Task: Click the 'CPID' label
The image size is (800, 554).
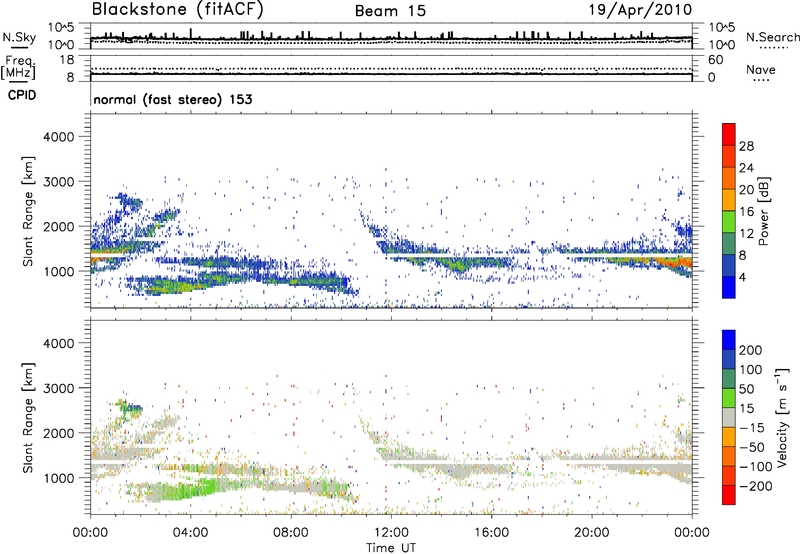Action: click(x=22, y=95)
